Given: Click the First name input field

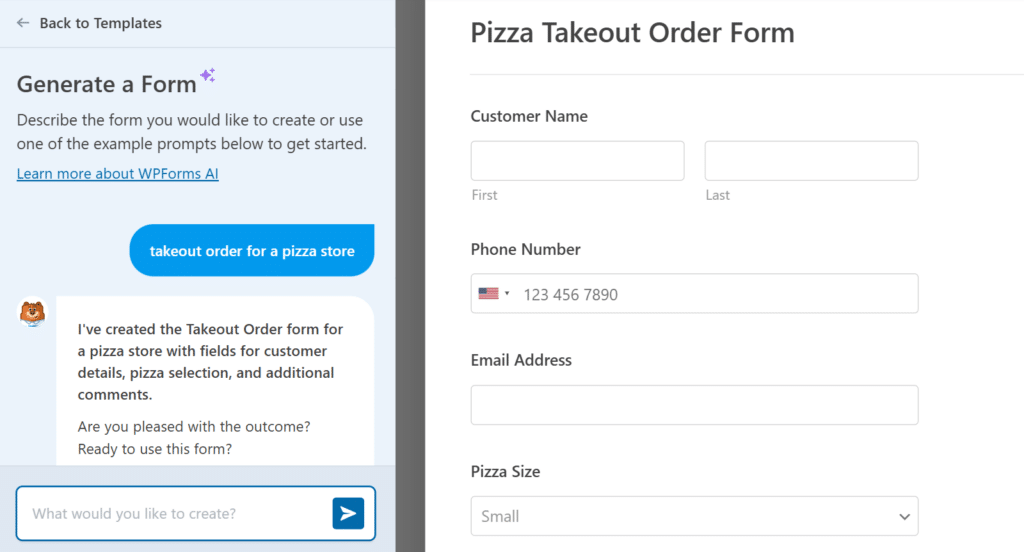Looking at the screenshot, I should pyautogui.click(x=577, y=161).
